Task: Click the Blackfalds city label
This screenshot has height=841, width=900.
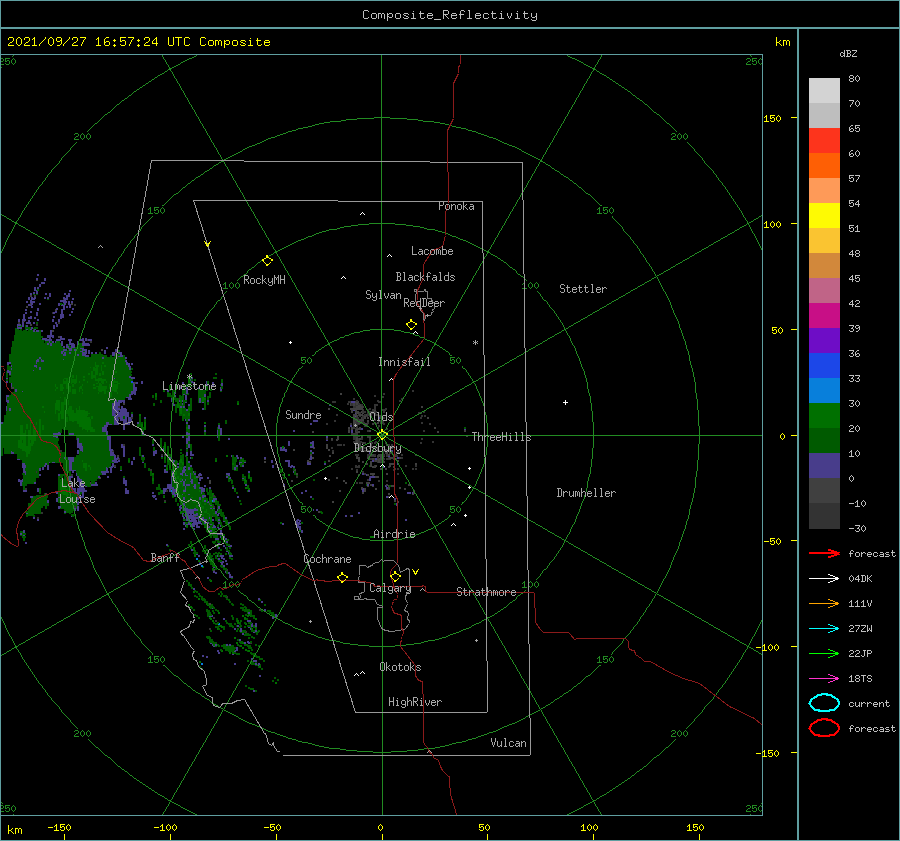Action: click(425, 277)
